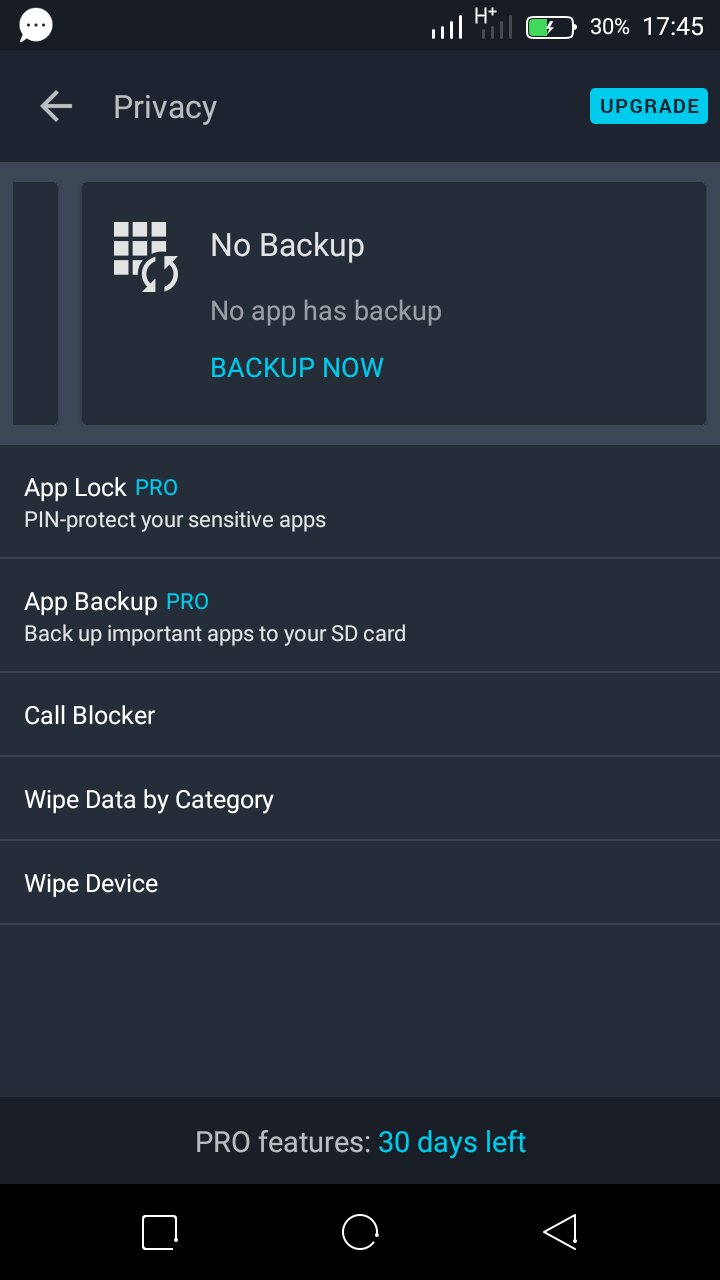Image resolution: width=720 pixels, height=1280 pixels.
Task: Tap the clock showing 17:45
Action: (x=673, y=27)
